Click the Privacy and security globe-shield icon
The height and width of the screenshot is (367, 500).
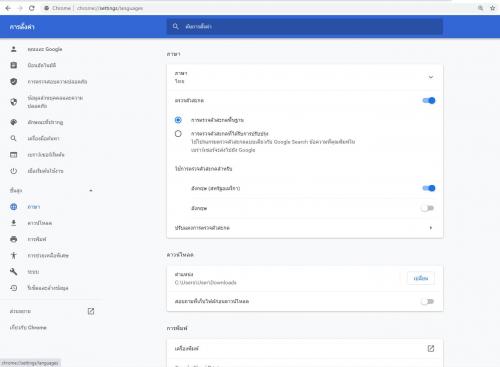[x=14, y=102]
